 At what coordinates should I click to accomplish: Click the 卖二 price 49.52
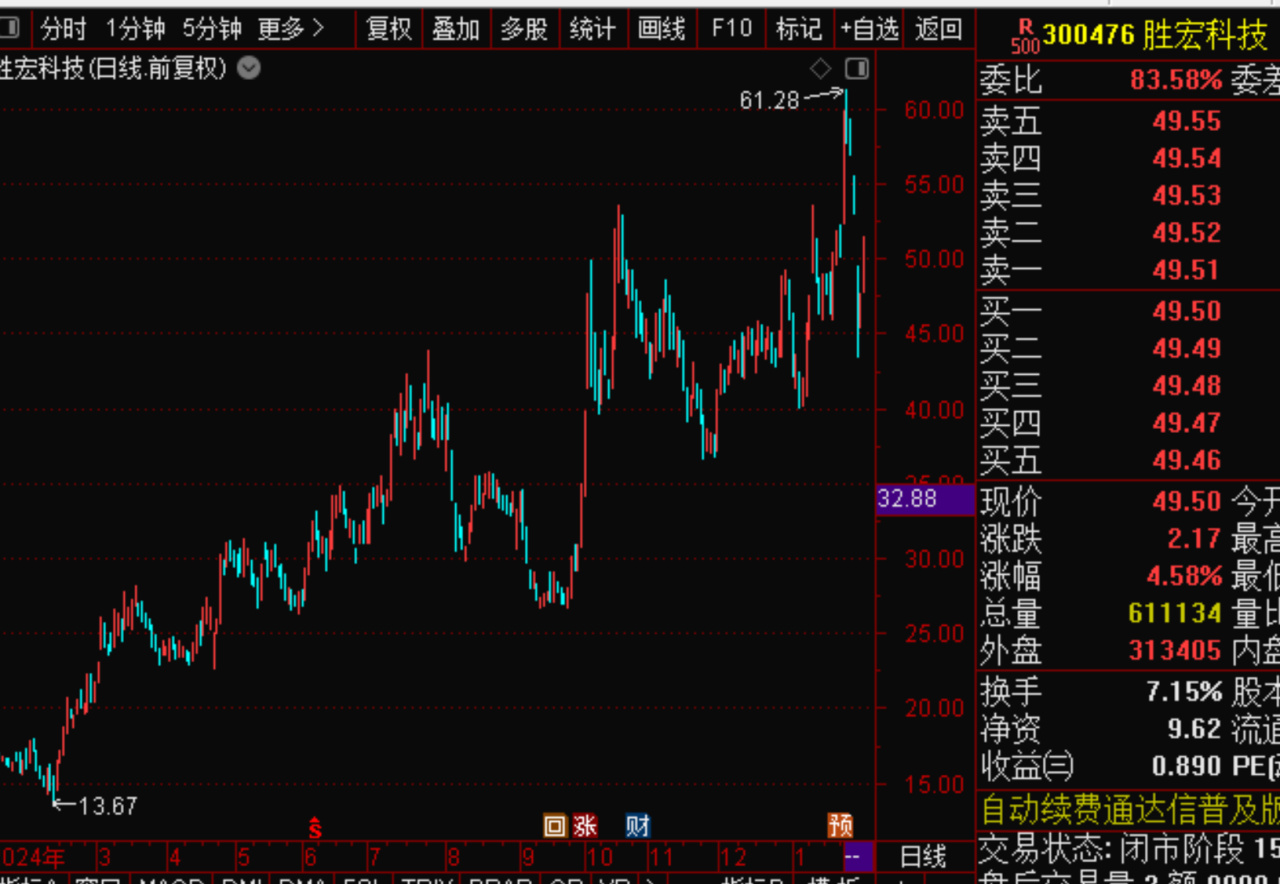coord(1186,232)
